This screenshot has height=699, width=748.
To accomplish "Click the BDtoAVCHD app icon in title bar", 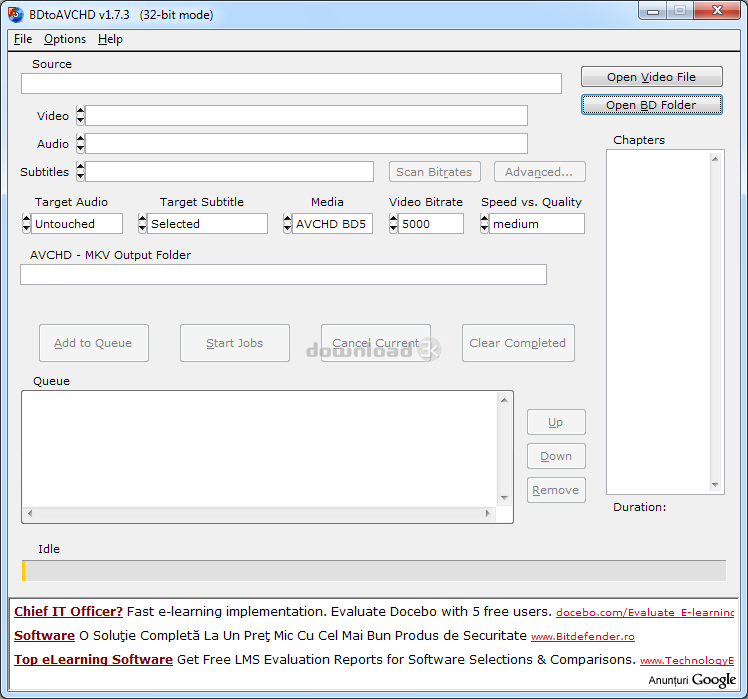I will pos(15,14).
